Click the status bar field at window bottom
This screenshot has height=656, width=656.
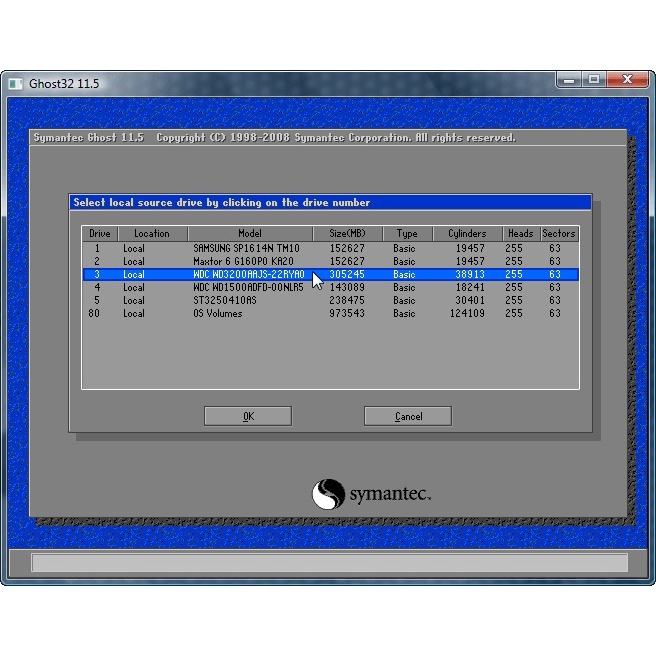329,563
